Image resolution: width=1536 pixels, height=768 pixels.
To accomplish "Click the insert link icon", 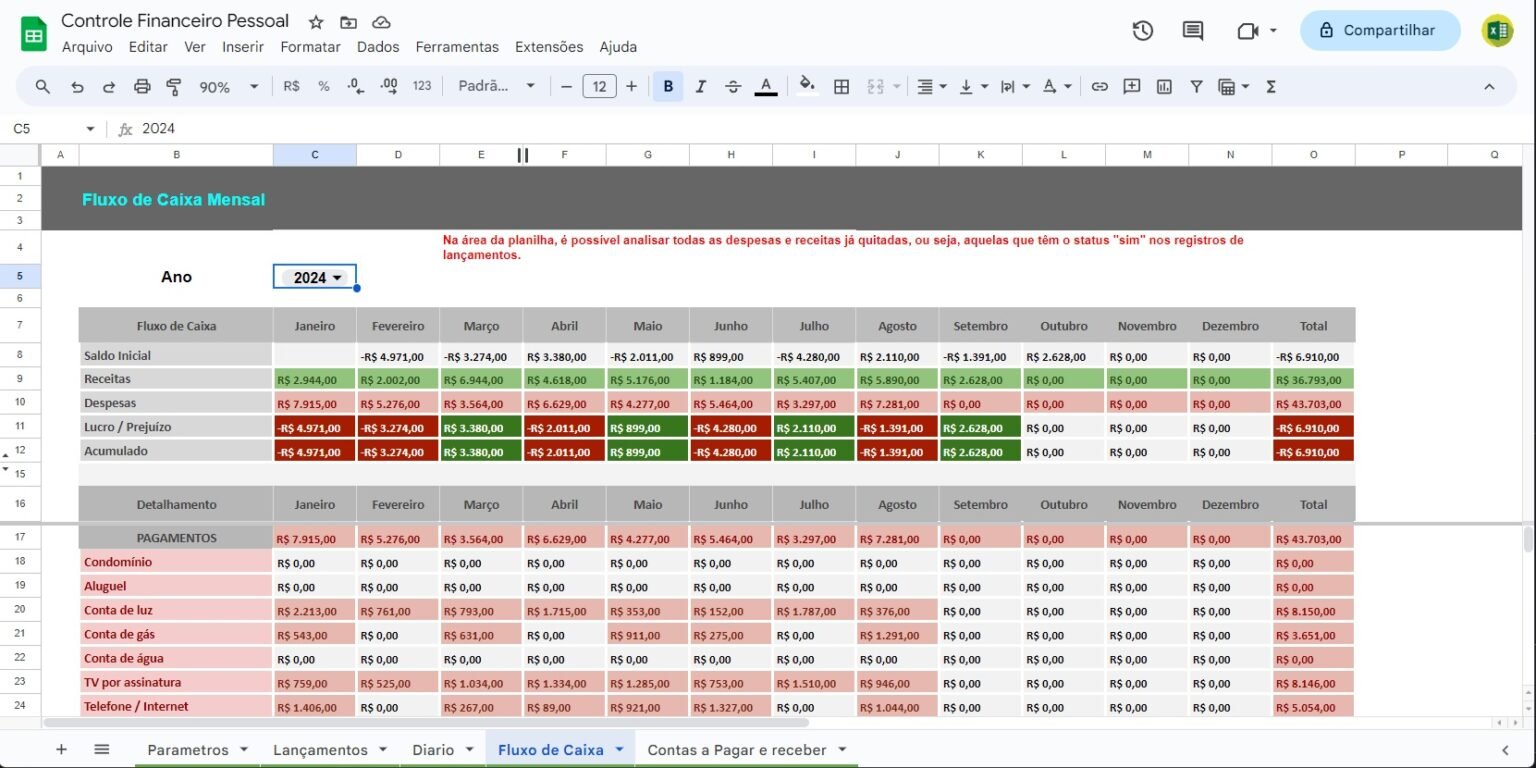I will tap(1099, 87).
